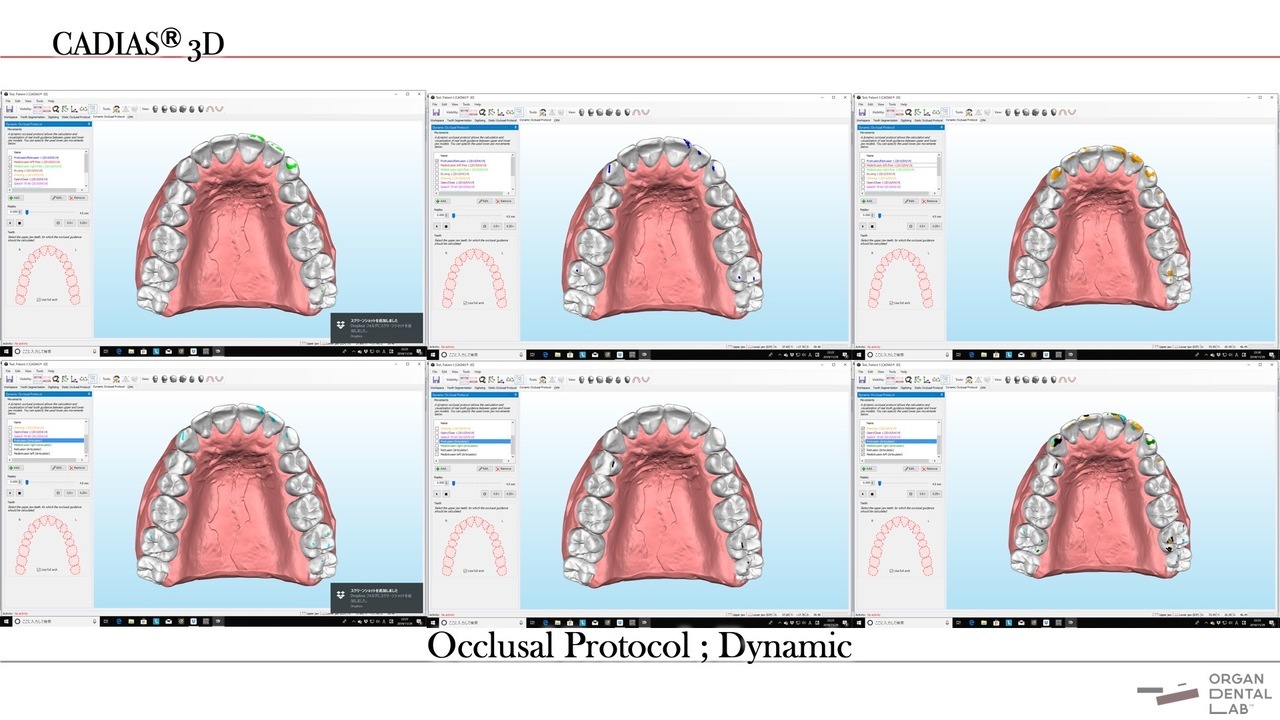Screen dimensions: 1280x720
Task: Play replay in top-left window
Action: coord(10,223)
